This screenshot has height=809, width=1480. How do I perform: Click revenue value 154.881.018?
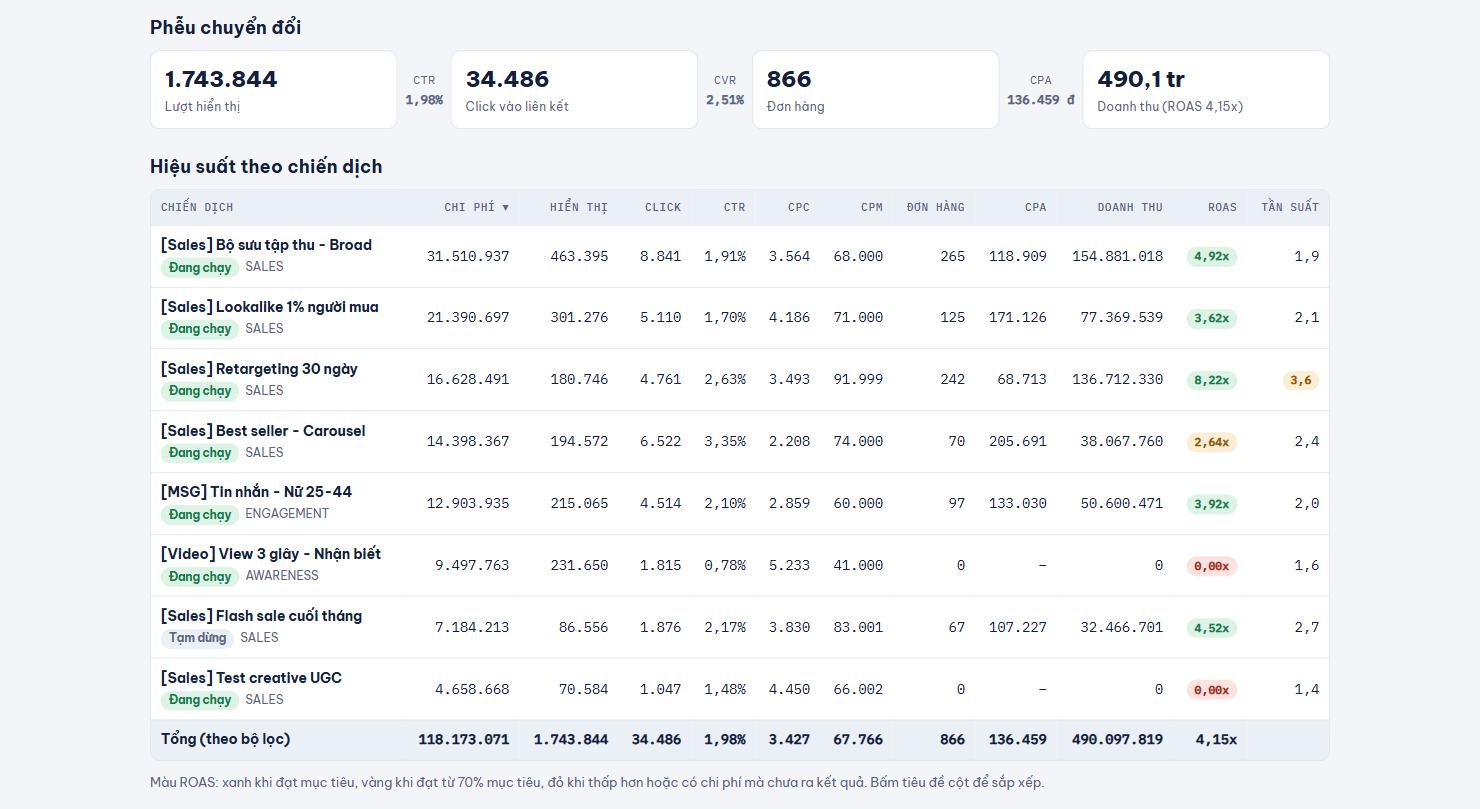click(1118, 257)
